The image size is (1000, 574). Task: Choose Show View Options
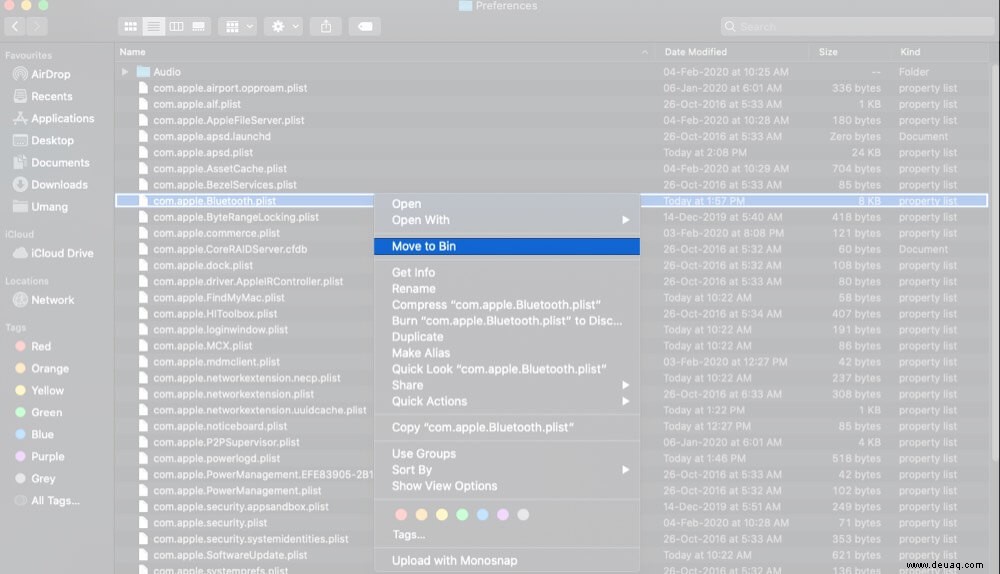click(507, 486)
